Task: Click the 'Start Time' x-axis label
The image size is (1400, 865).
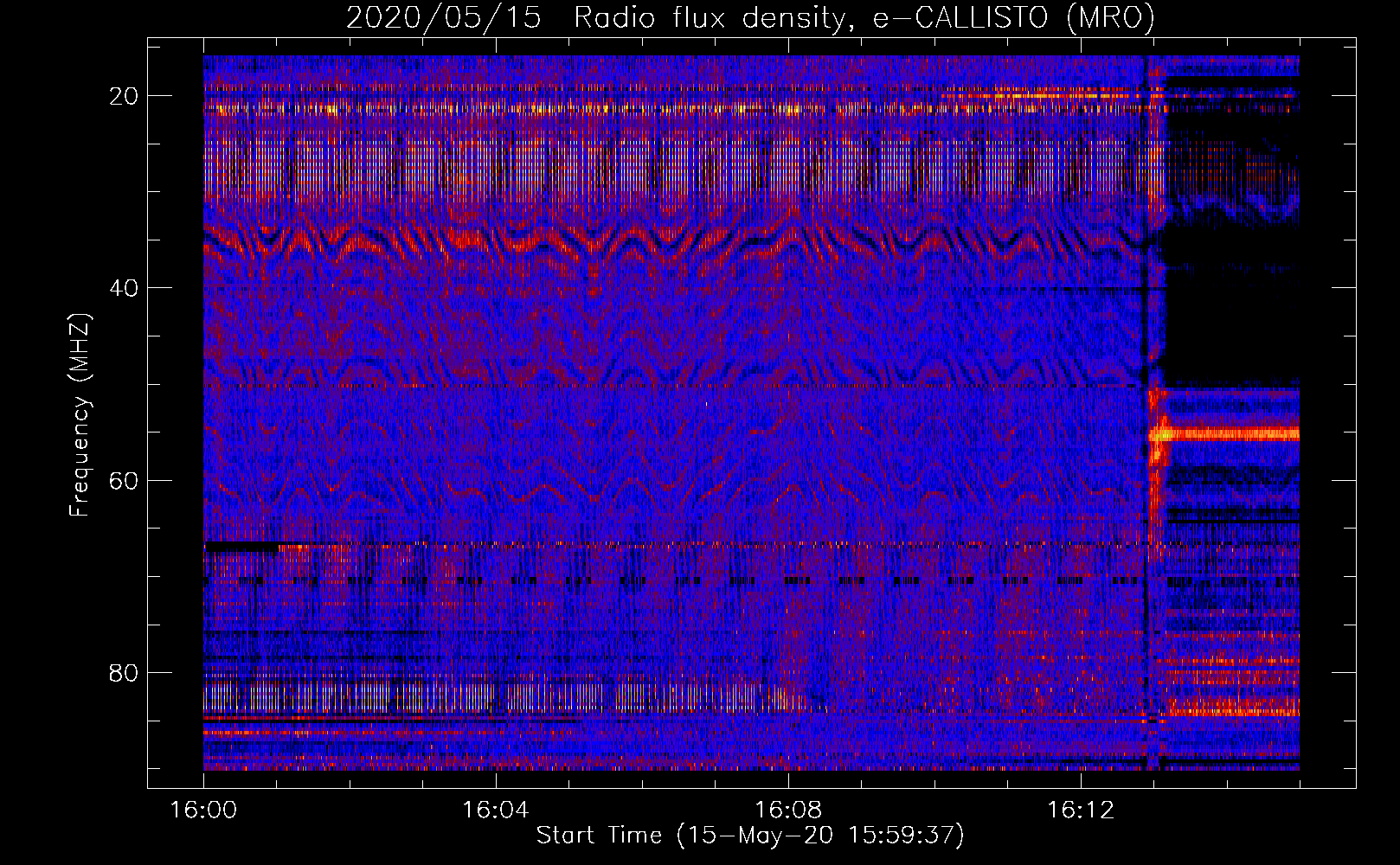Action: click(750, 836)
